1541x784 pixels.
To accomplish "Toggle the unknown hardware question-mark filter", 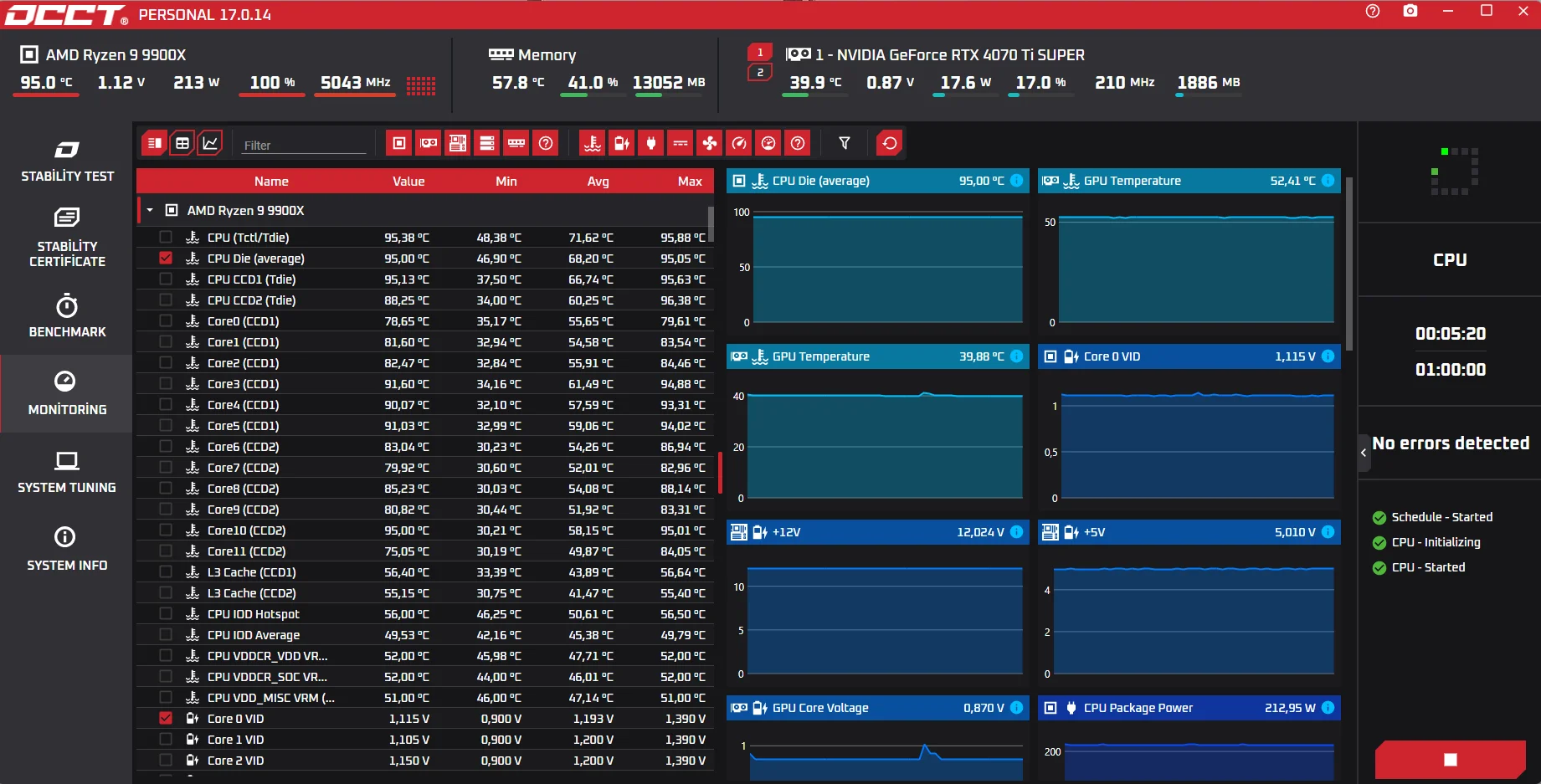I will (546, 143).
